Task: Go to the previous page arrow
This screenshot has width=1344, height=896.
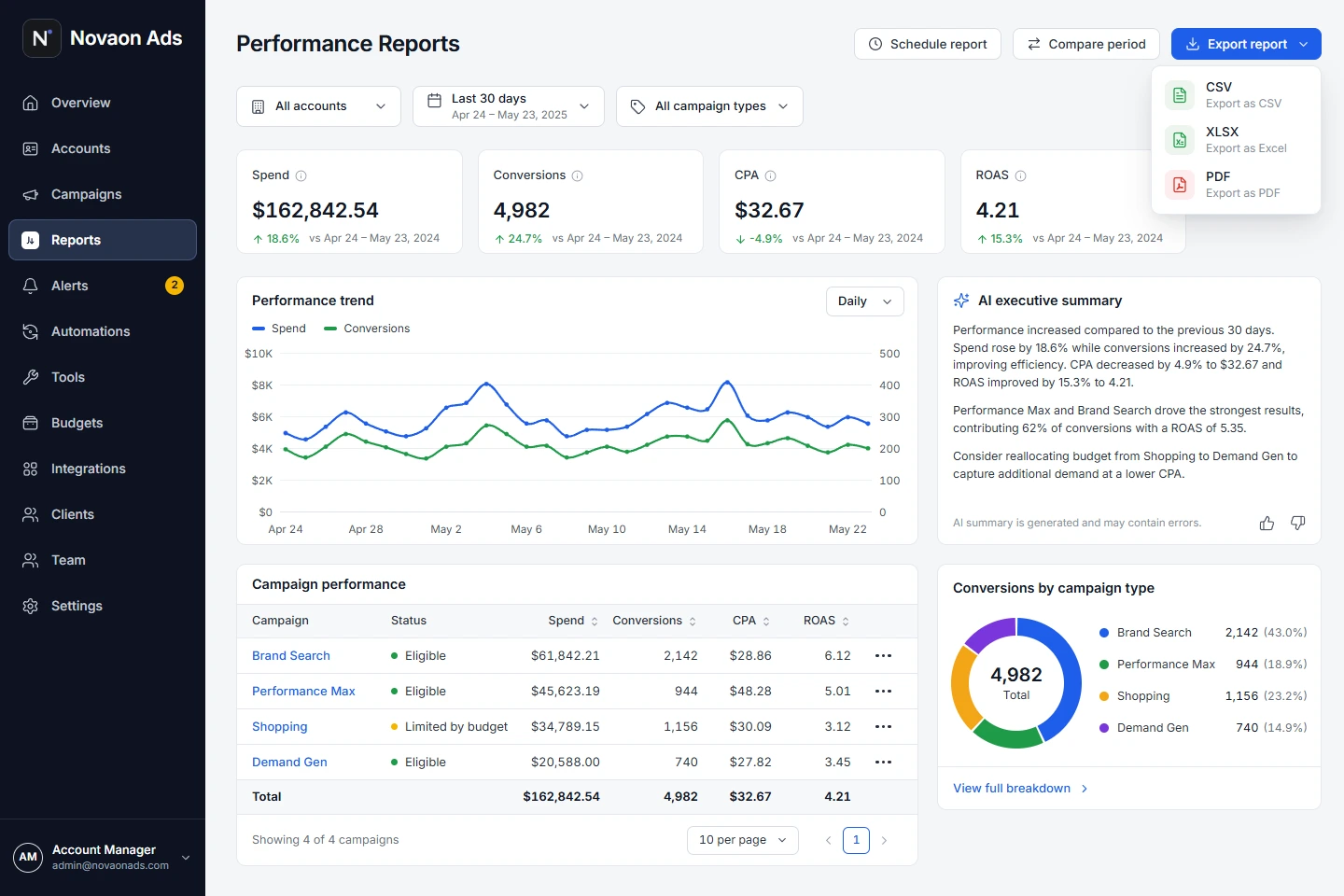Action: click(828, 841)
